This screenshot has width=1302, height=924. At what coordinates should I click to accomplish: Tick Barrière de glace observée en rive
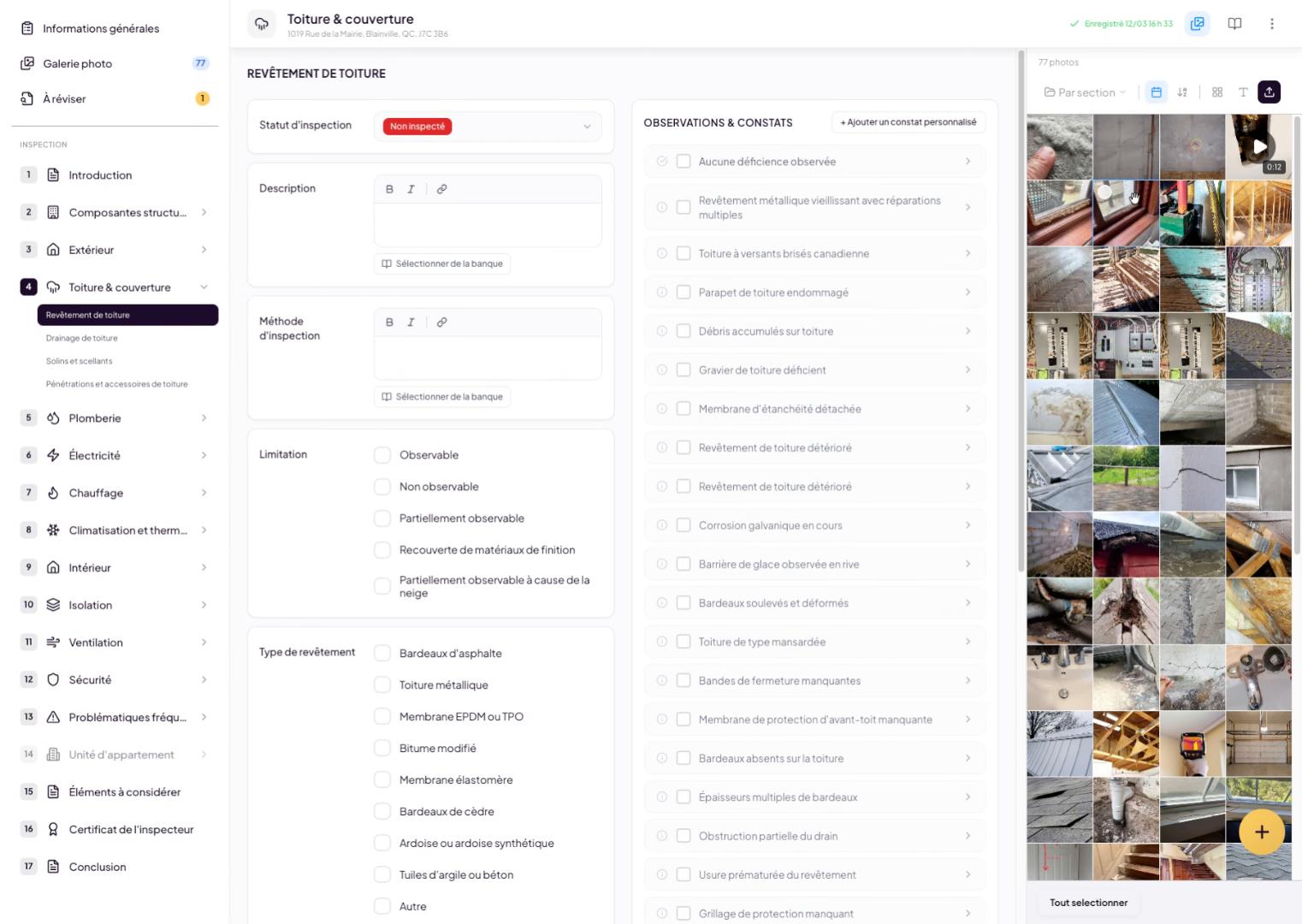tap(684, 564)
